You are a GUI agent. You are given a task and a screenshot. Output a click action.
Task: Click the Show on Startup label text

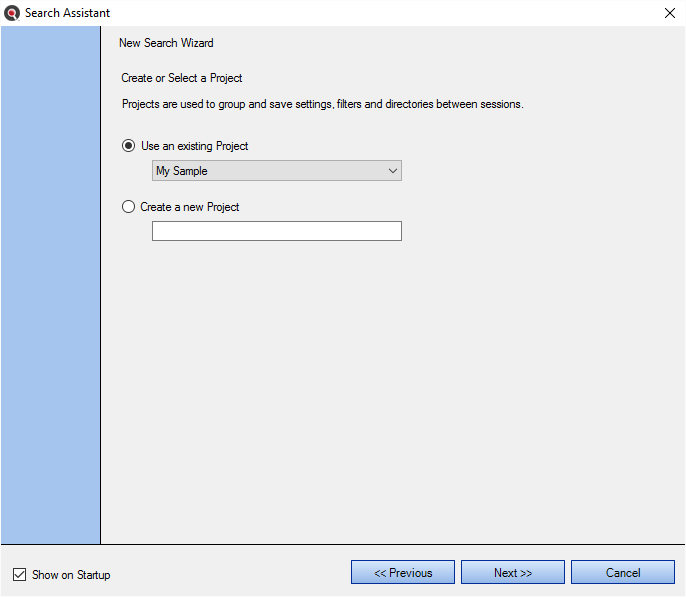71,575
